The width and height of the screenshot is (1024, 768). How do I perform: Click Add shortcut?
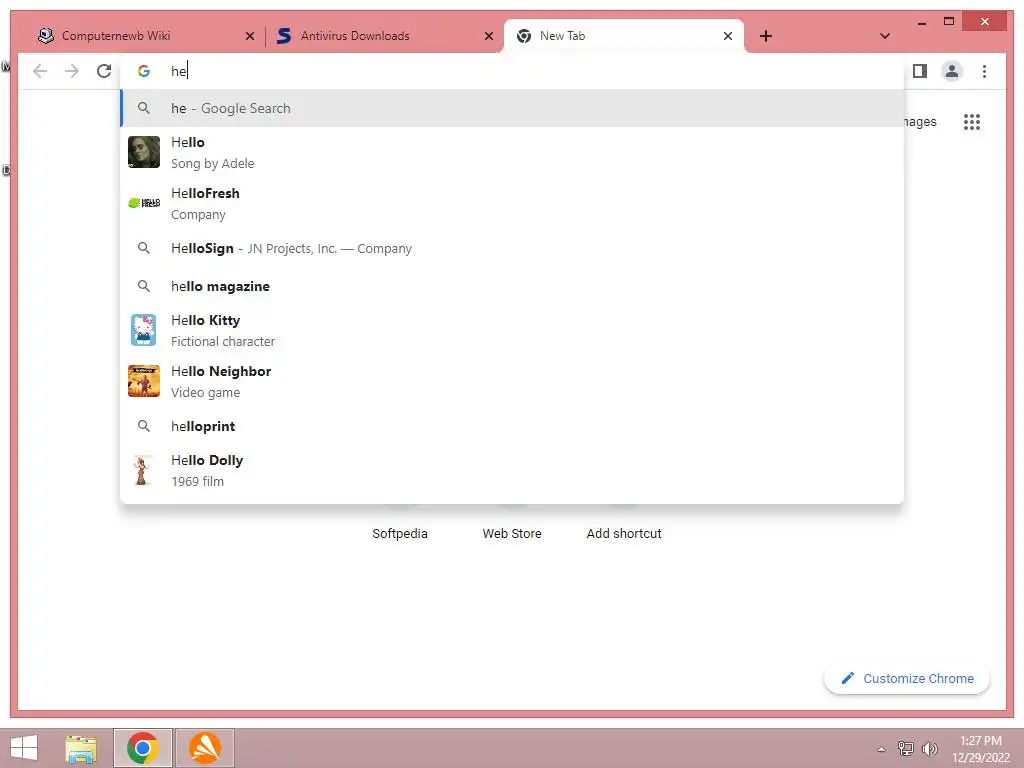(624, 533)
